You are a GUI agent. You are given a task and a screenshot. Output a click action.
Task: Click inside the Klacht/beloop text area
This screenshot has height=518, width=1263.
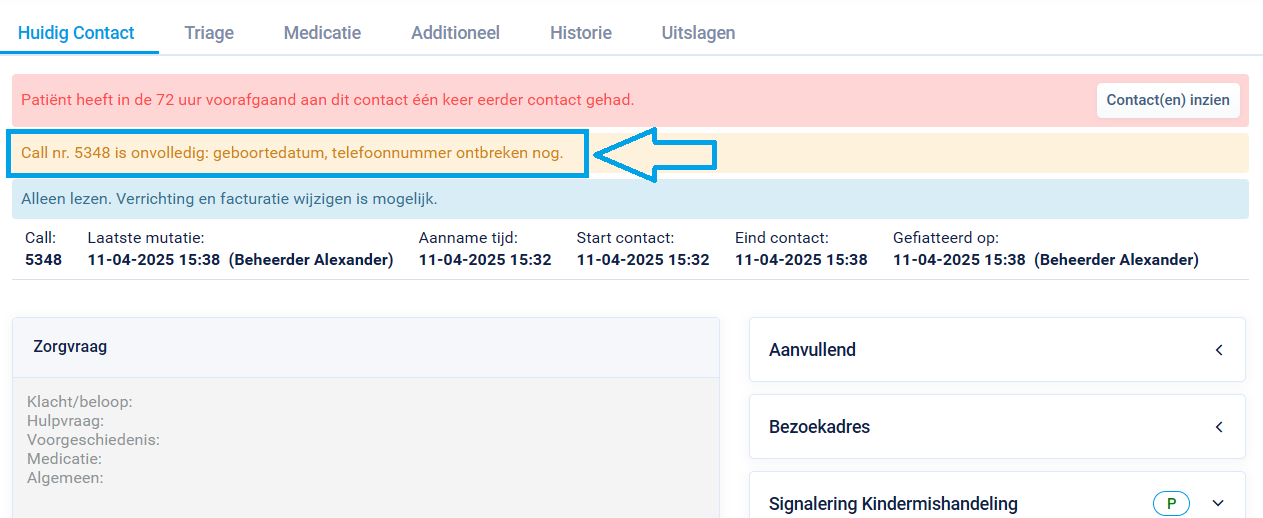[x=366, y=448]
